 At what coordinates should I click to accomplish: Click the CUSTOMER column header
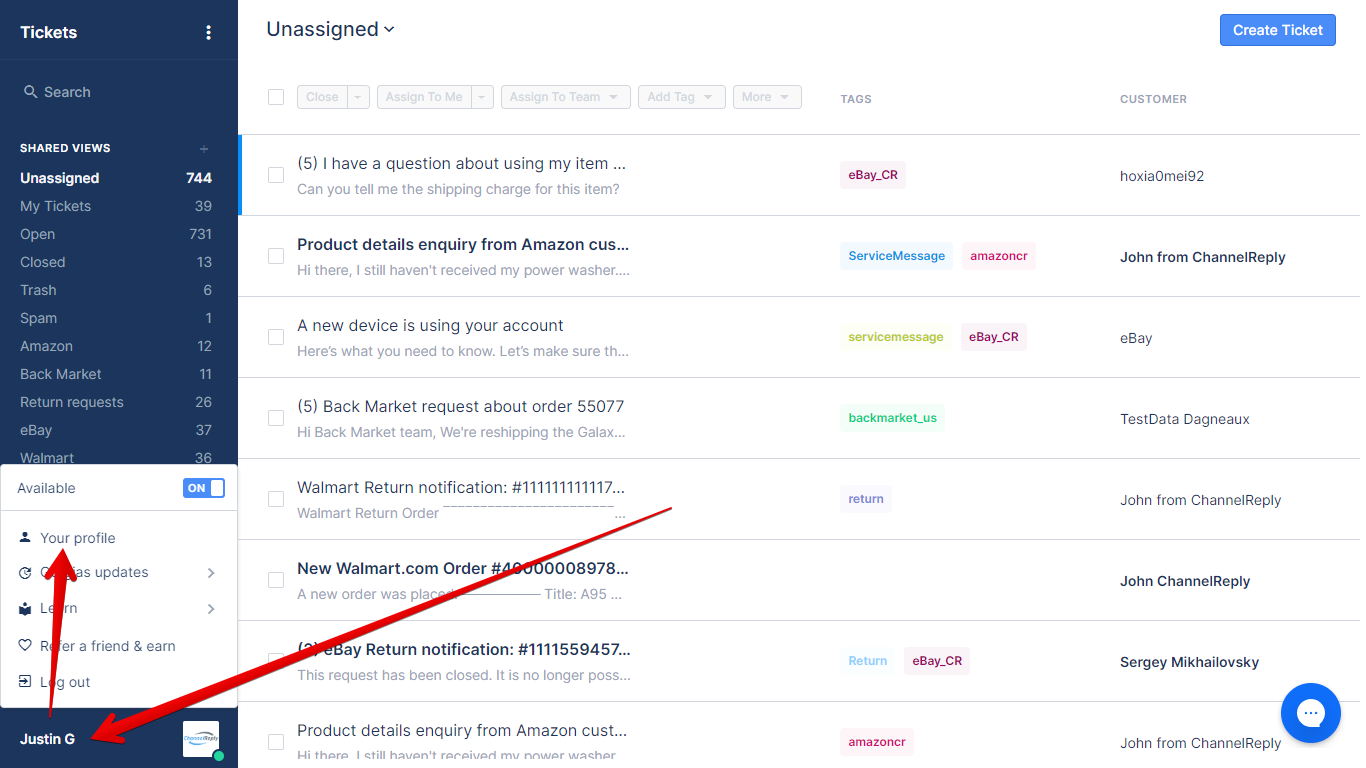pos(1153,99)
